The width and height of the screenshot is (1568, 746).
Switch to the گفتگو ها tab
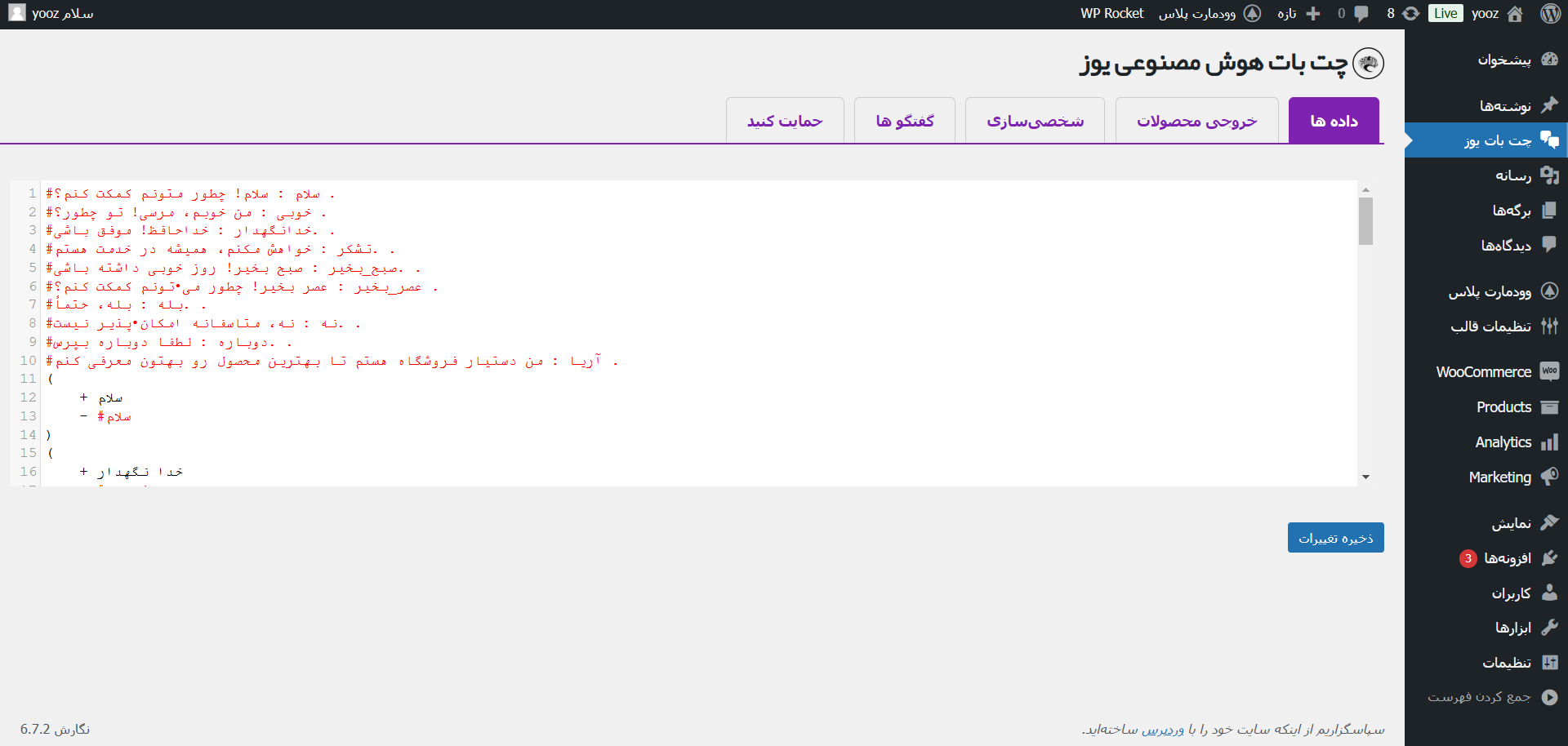[905, 121]
